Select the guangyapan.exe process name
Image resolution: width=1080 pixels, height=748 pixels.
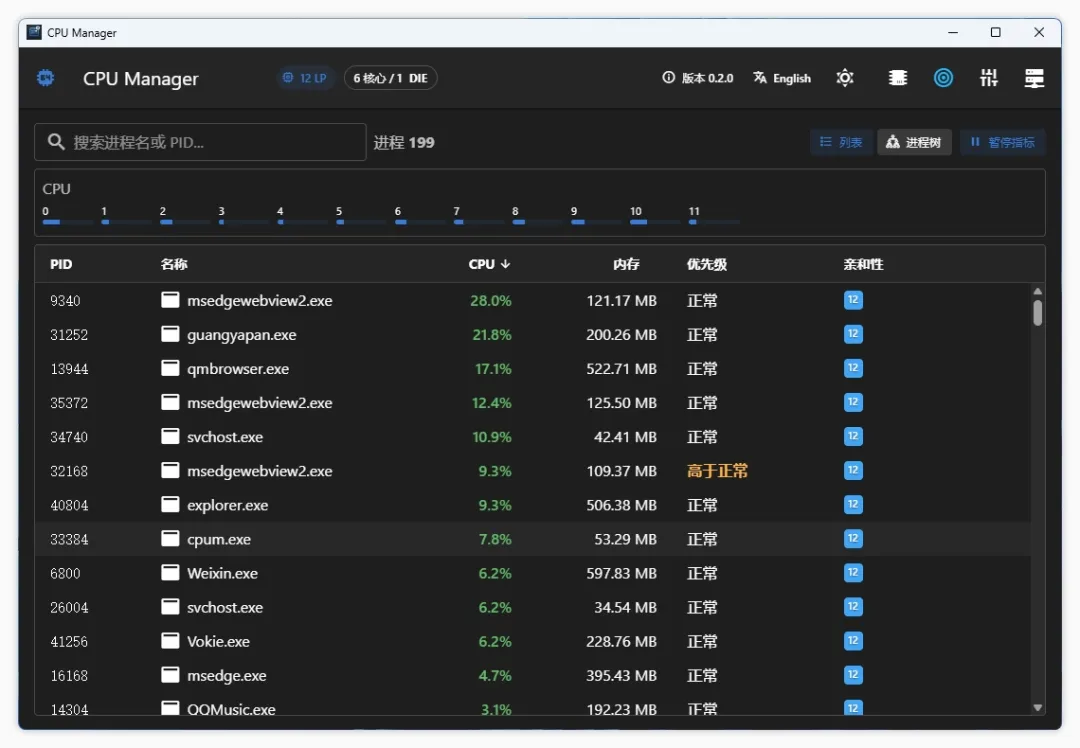click(x=241, y=335)
